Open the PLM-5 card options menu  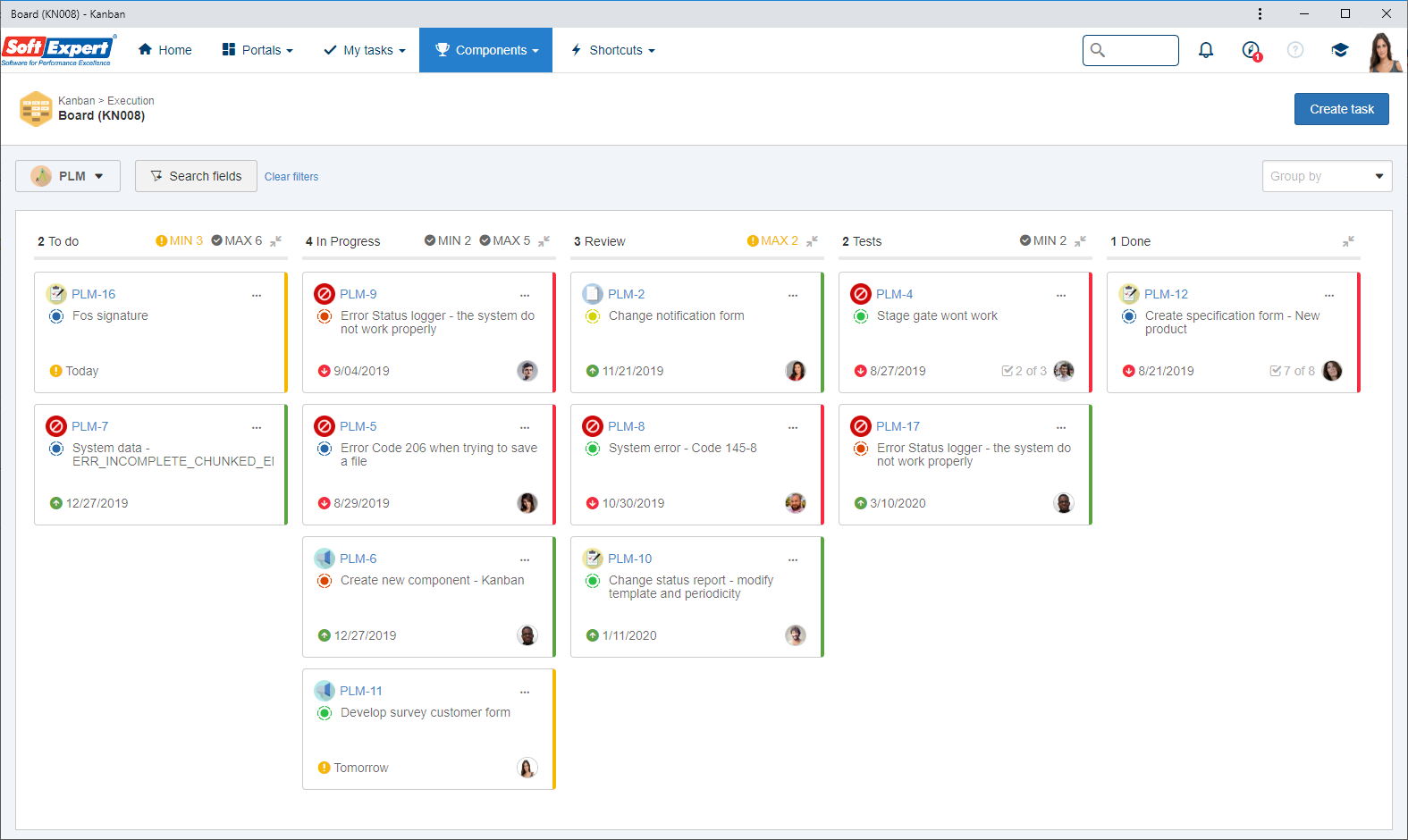click(525, 427)
